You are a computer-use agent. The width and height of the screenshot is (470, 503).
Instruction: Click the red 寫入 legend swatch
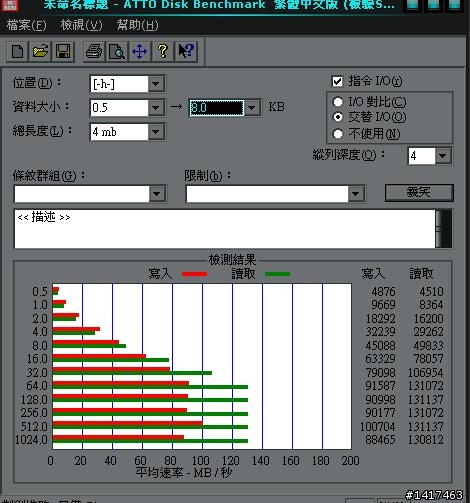[x=195, y=274]
